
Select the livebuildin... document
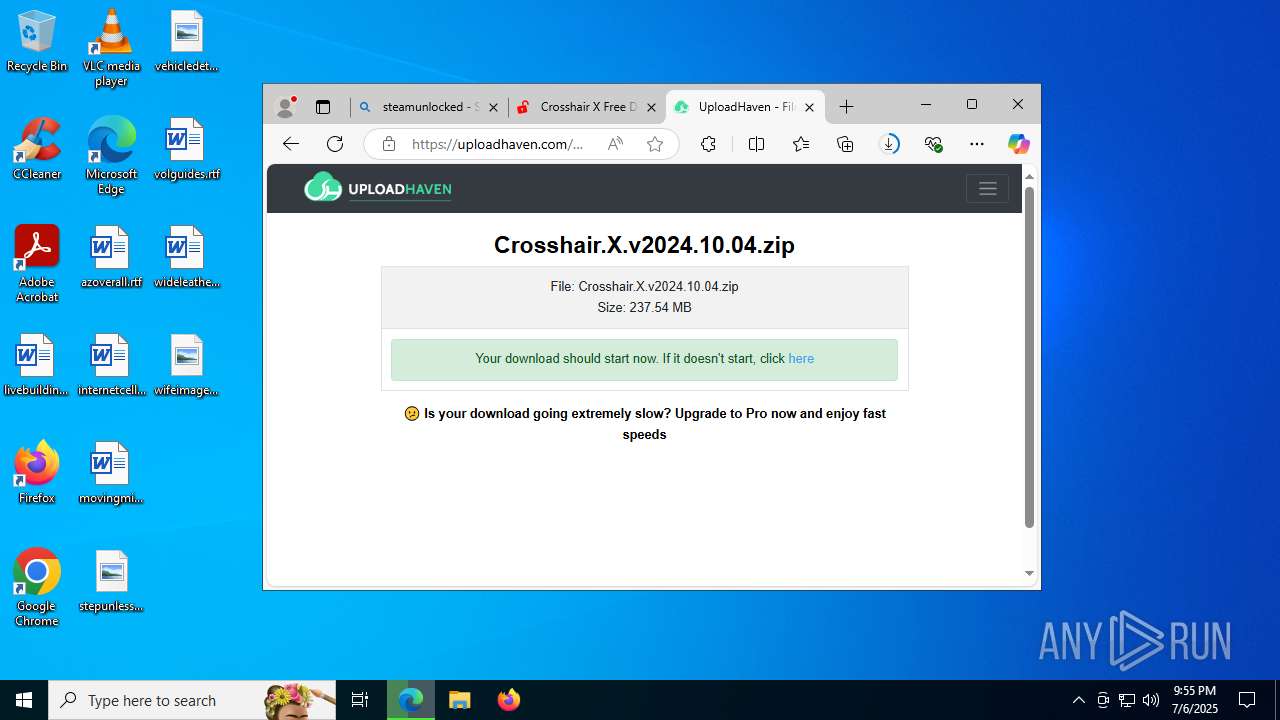37,365
